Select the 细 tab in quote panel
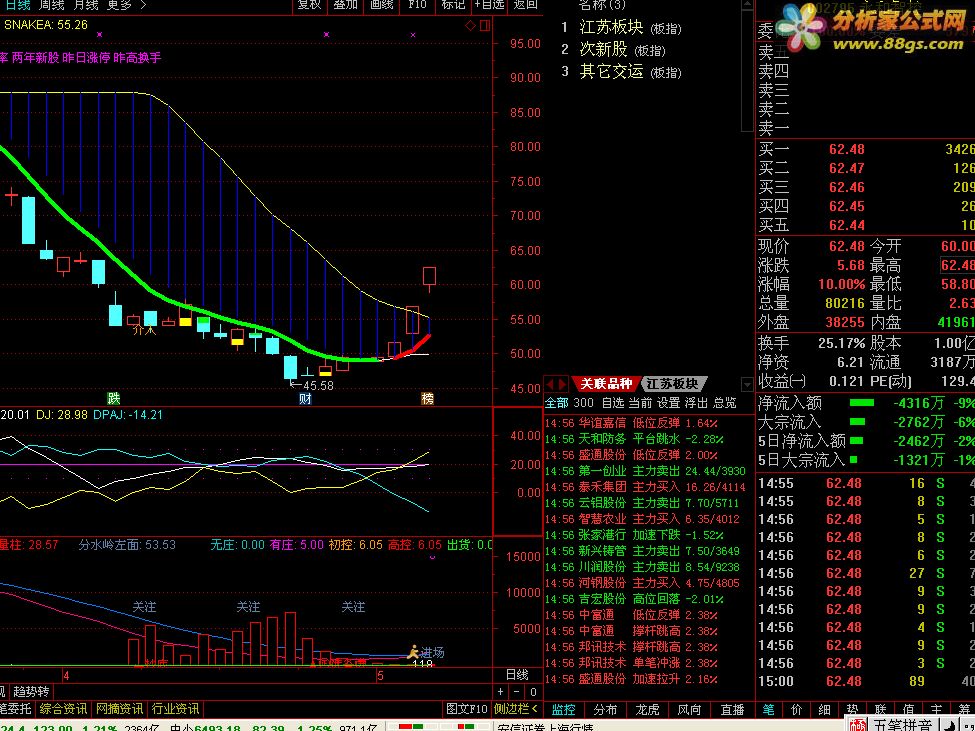This screenshot has height=731, width=975. point(825,709)
